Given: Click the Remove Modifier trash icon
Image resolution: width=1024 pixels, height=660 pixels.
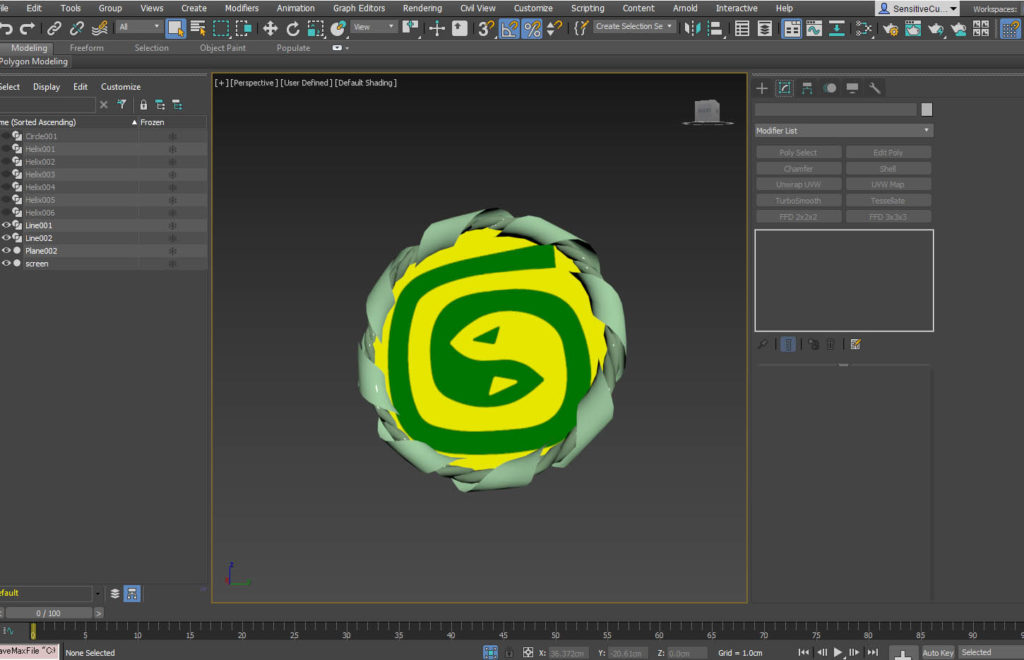Looking at the screenshot, I should point(831,343).
